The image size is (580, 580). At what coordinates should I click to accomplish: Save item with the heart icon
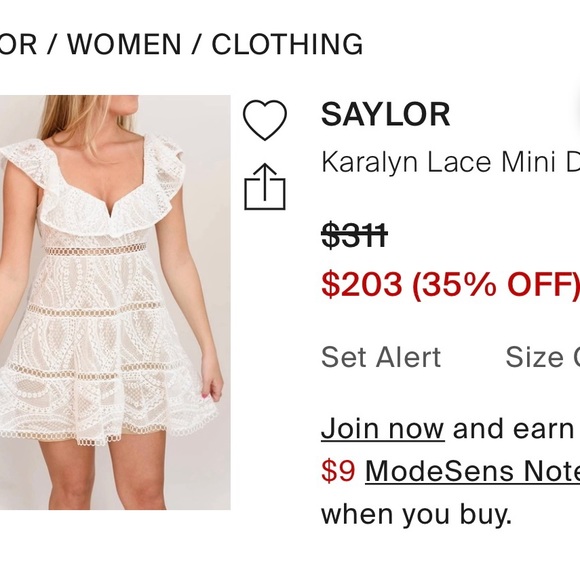[264, 120]
